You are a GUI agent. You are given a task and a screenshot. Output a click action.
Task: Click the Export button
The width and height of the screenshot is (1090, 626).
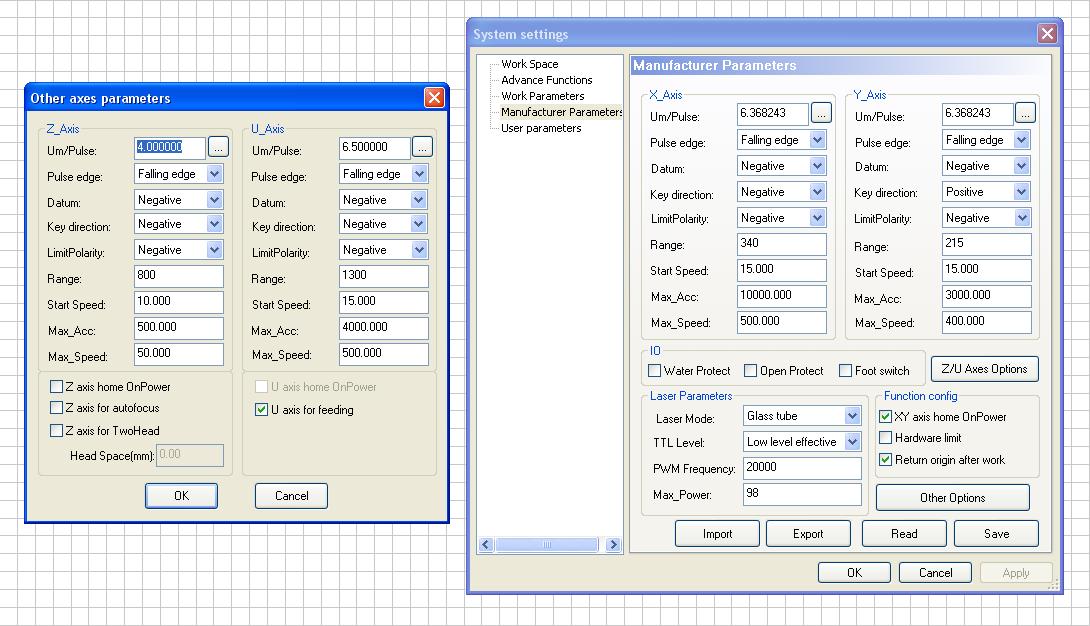[x=808, y=534]
